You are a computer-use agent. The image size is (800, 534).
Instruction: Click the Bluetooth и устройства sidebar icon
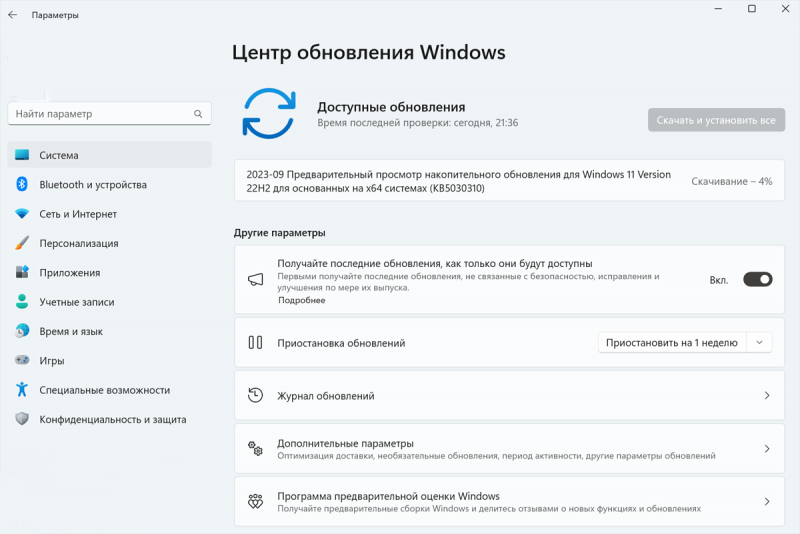[21, 184]
